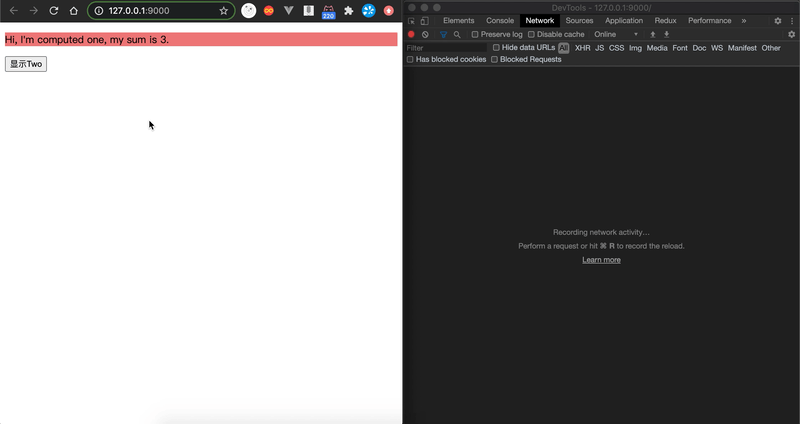Toggle the network filter funnel icon

[x=443, y=34]
